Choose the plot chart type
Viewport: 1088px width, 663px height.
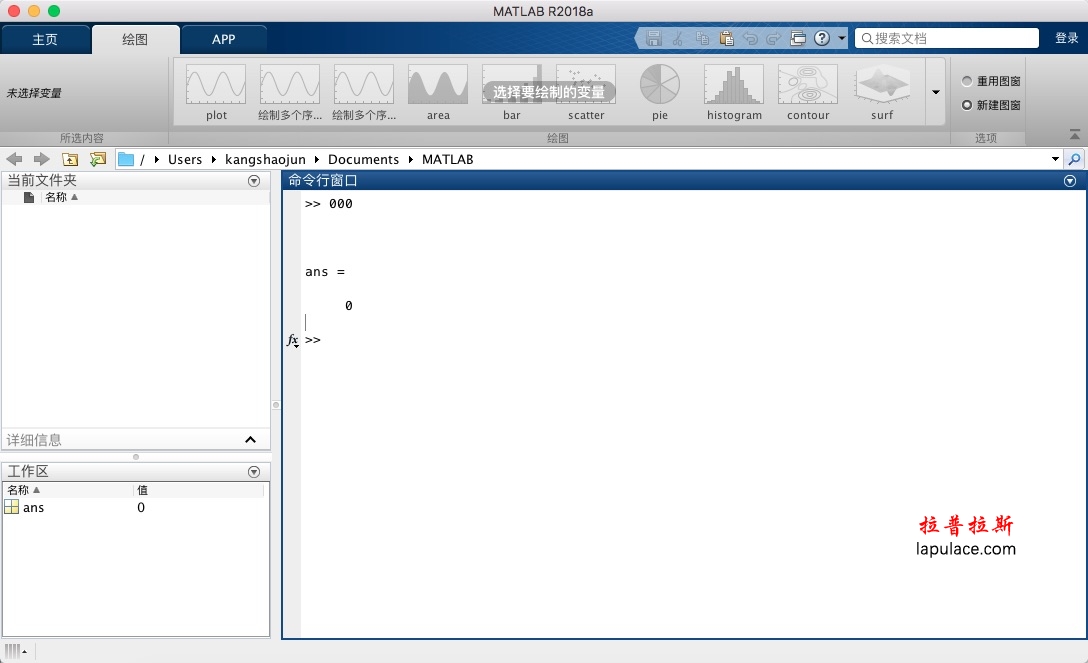(x=216, y=93)
